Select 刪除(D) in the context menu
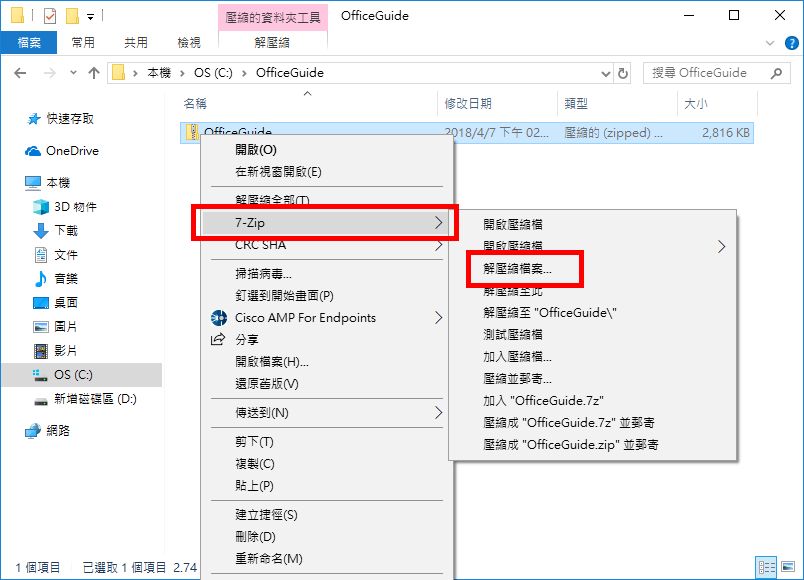This screenshot has height=580, width=804. (255, 537)
